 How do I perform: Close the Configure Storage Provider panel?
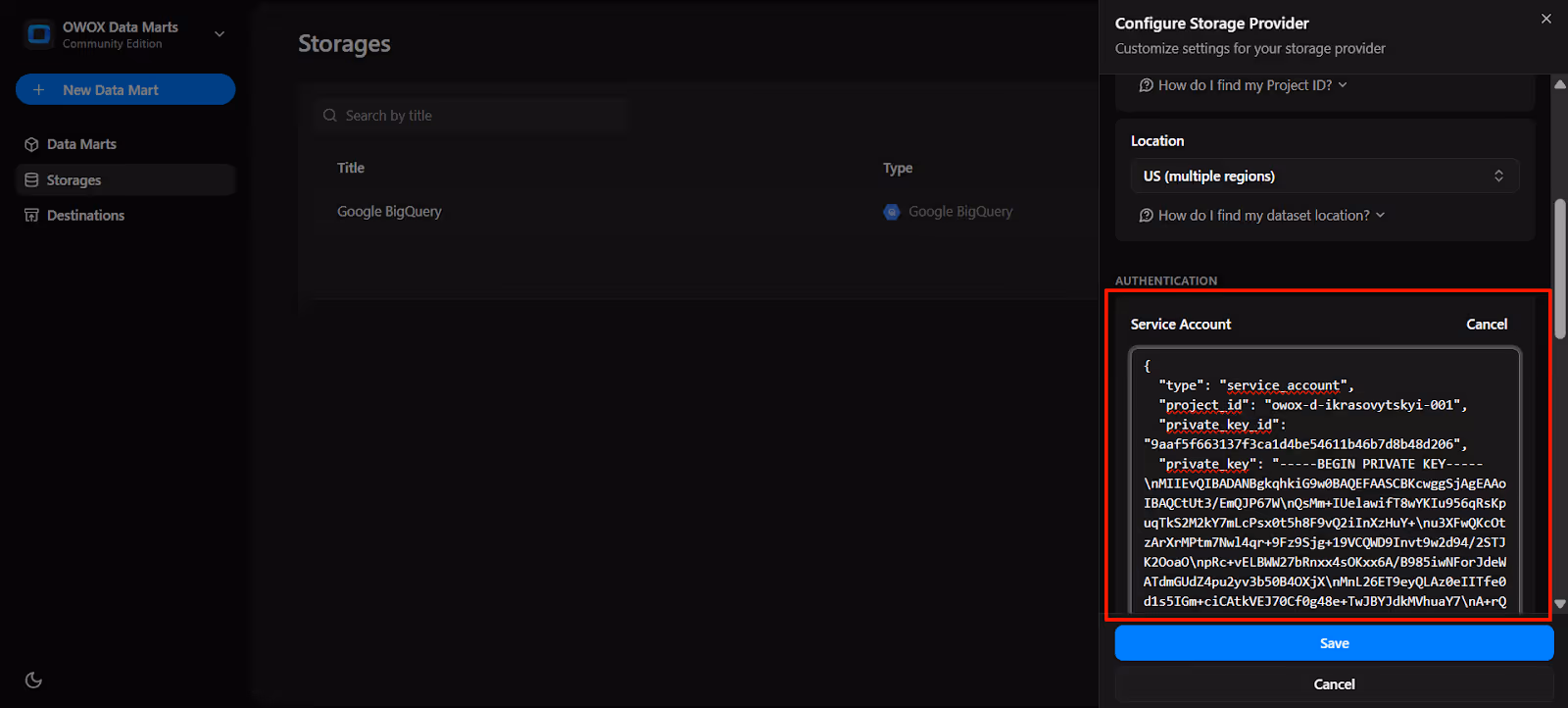[x=1546, y=19]
